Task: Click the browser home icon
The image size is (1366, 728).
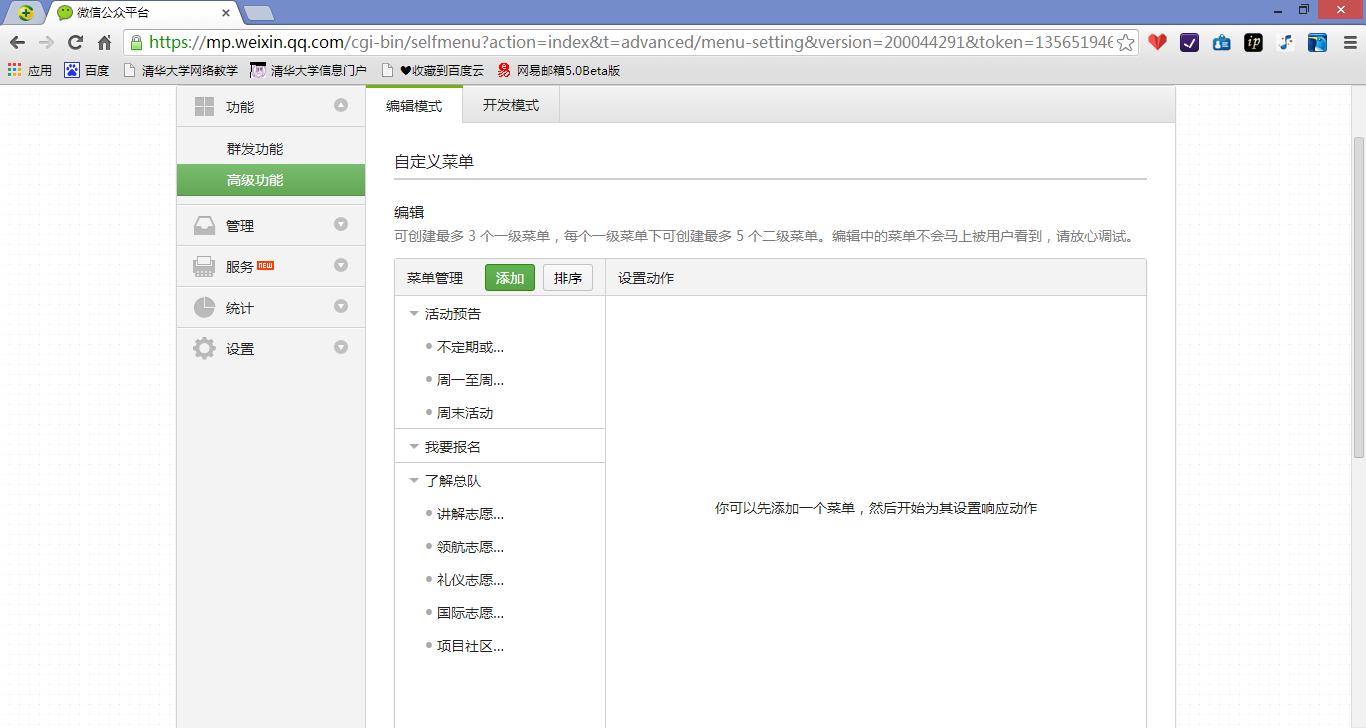Action: click(x=103, y=44)
